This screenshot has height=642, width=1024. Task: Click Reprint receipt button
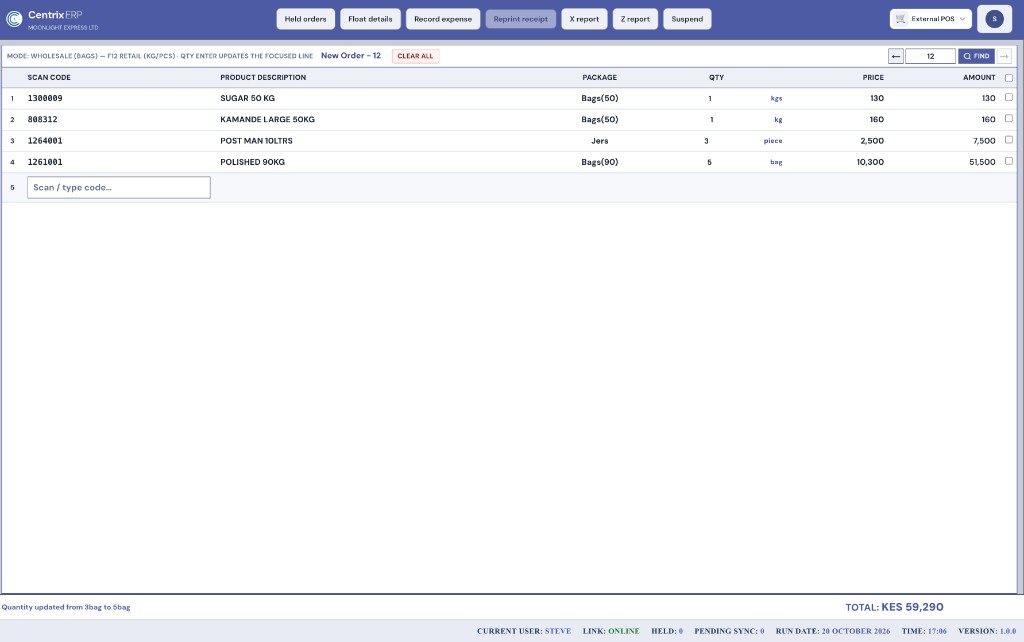520,19
